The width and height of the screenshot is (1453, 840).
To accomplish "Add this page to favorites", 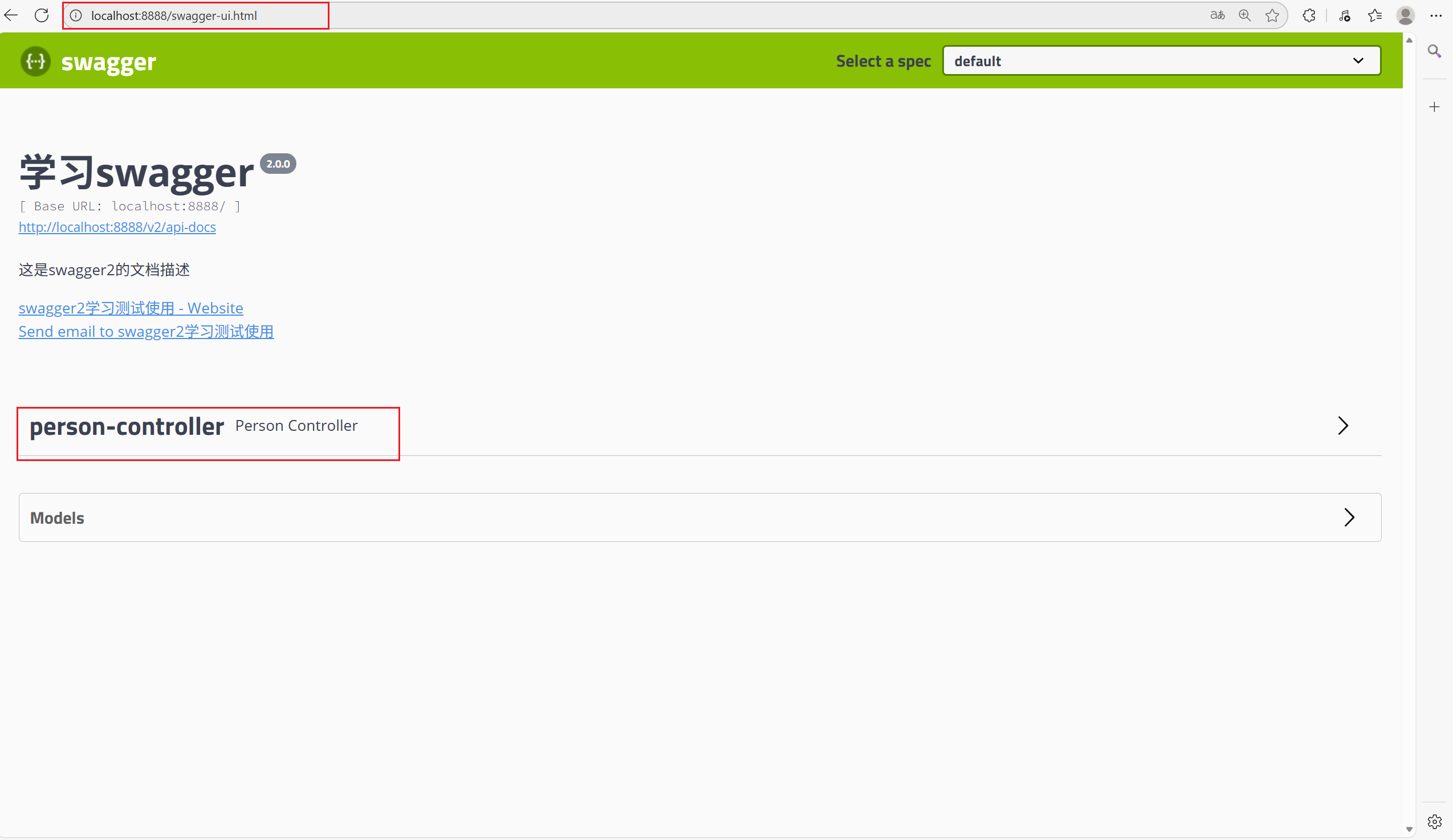I will click(x=1272, y=15).
